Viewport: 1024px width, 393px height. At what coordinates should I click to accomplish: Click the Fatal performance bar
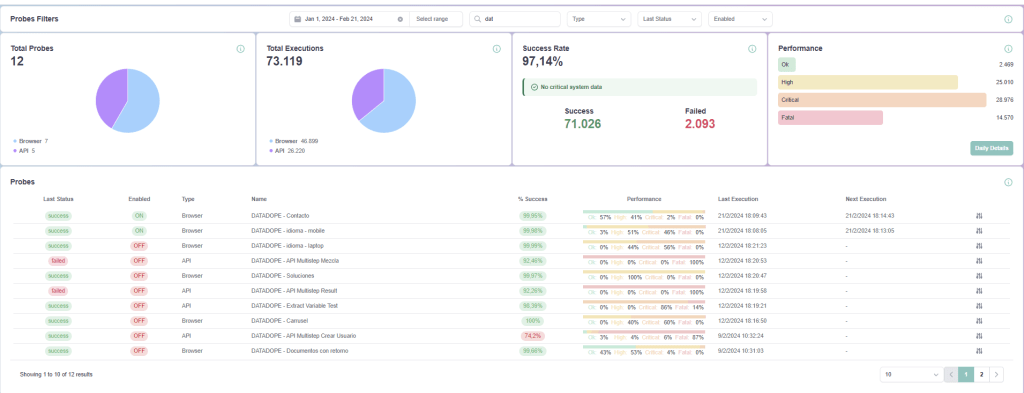830,118
